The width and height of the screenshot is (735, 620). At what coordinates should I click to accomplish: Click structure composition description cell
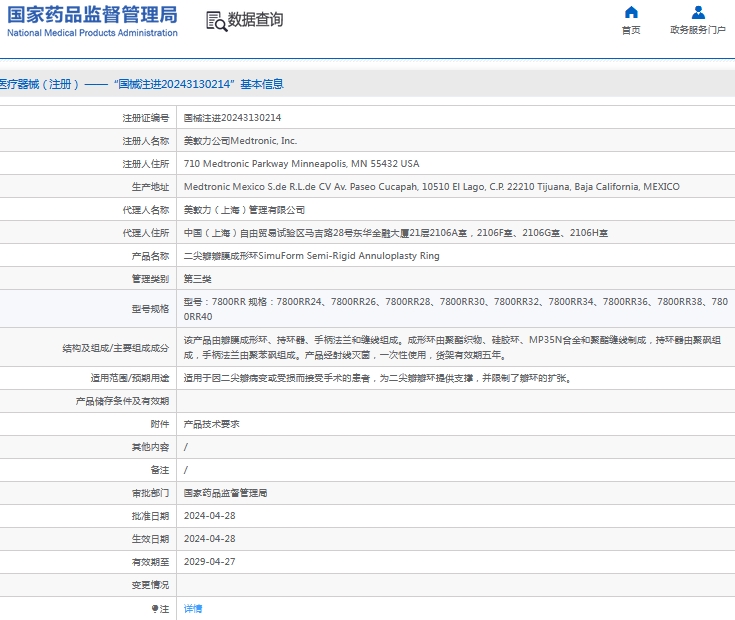click(x=456, y=347)
